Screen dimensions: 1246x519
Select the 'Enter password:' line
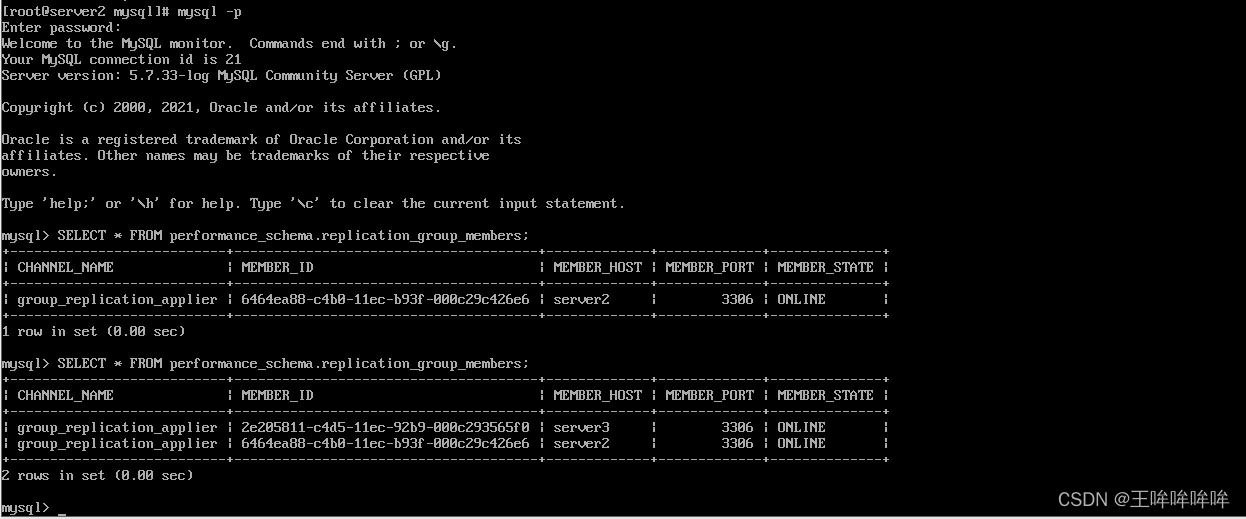(x=61, y=28)
